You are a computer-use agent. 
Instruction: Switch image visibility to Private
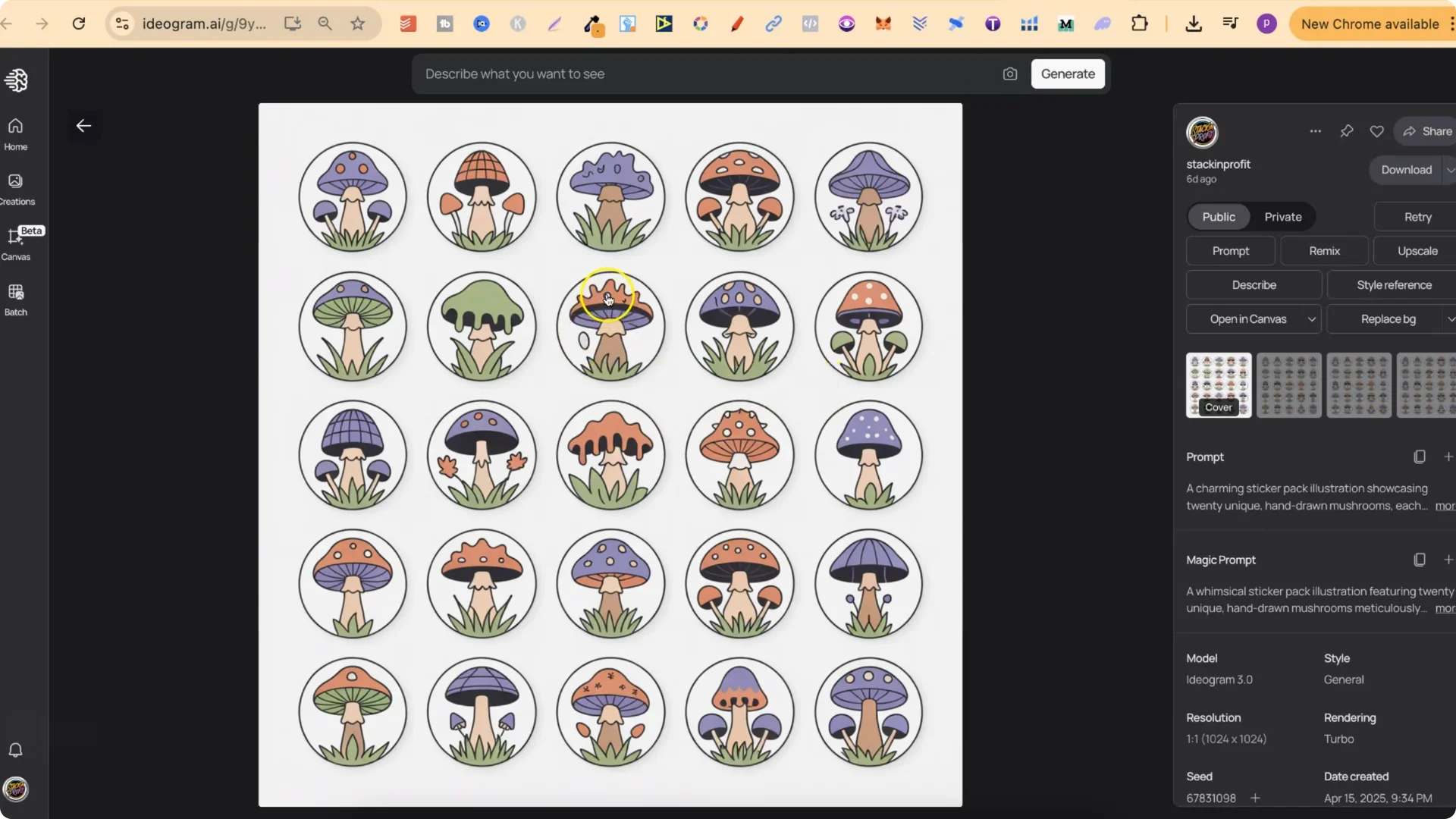click(x=1283, y=217)
